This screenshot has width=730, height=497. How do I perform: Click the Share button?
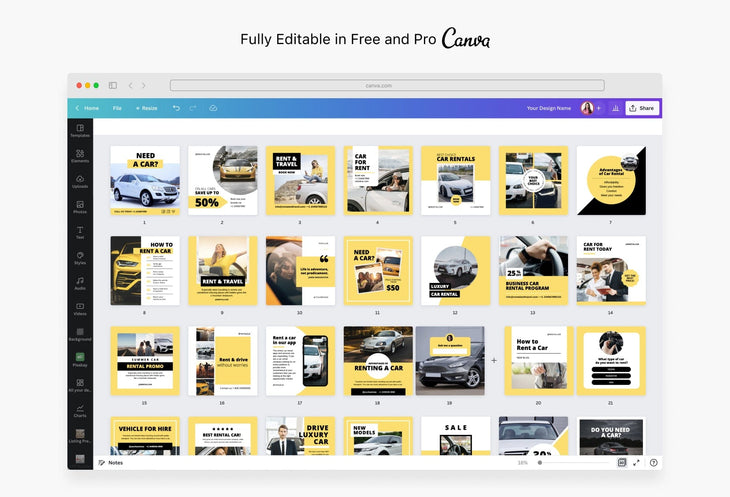click(x=641, y=108)
